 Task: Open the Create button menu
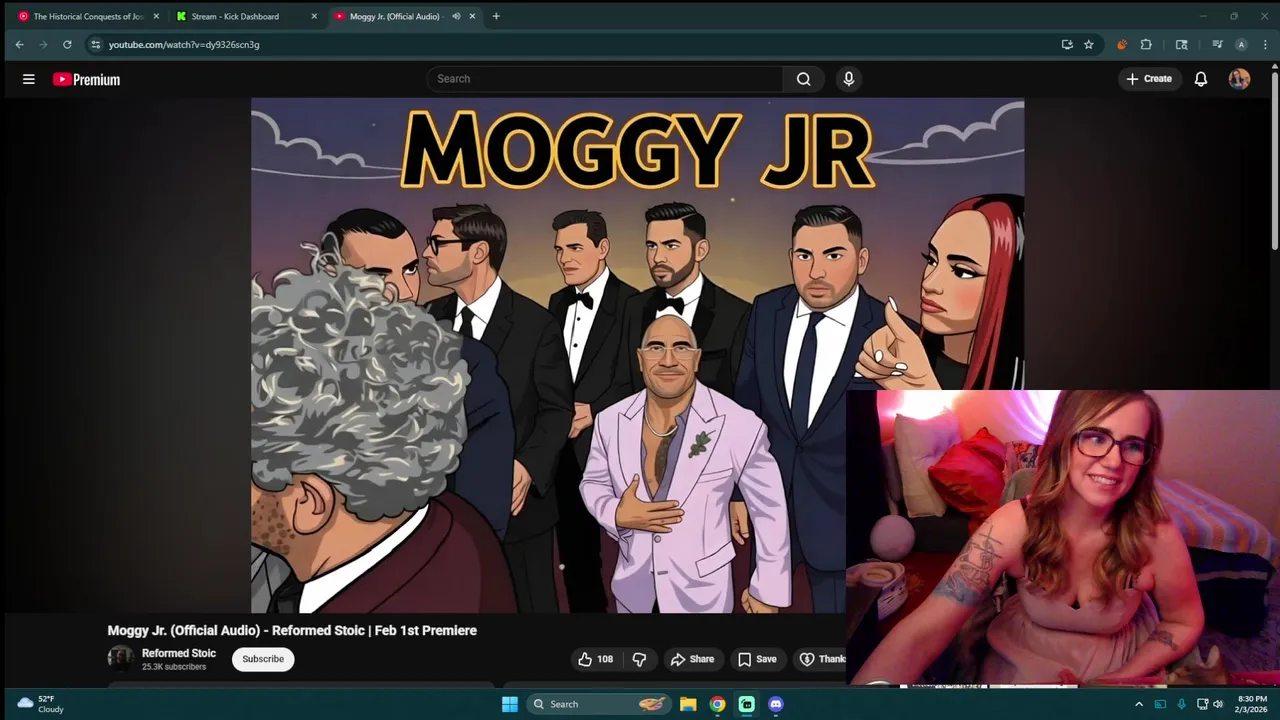click(1149, 79)
